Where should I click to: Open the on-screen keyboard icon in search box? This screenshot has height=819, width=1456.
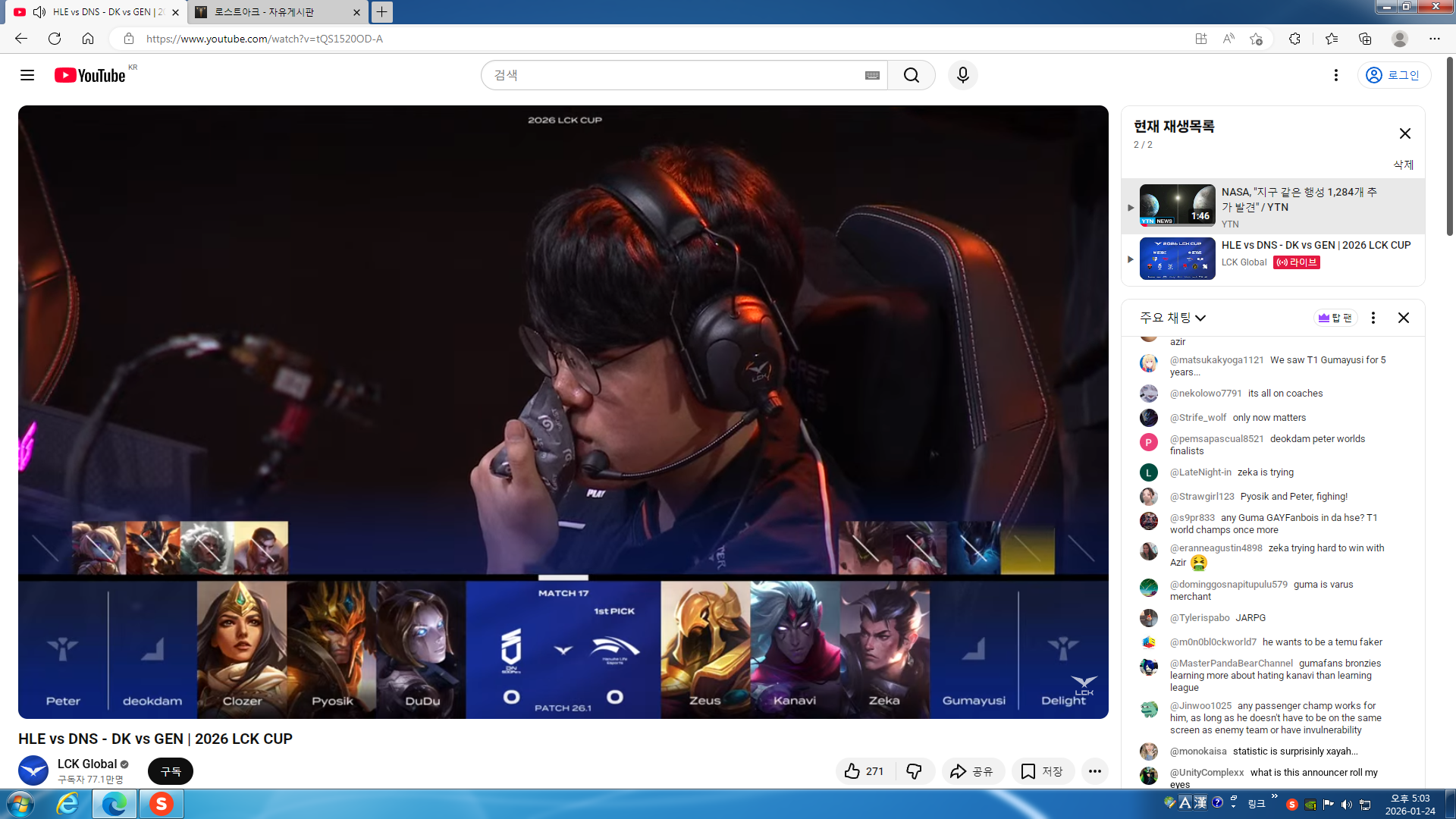872,75
